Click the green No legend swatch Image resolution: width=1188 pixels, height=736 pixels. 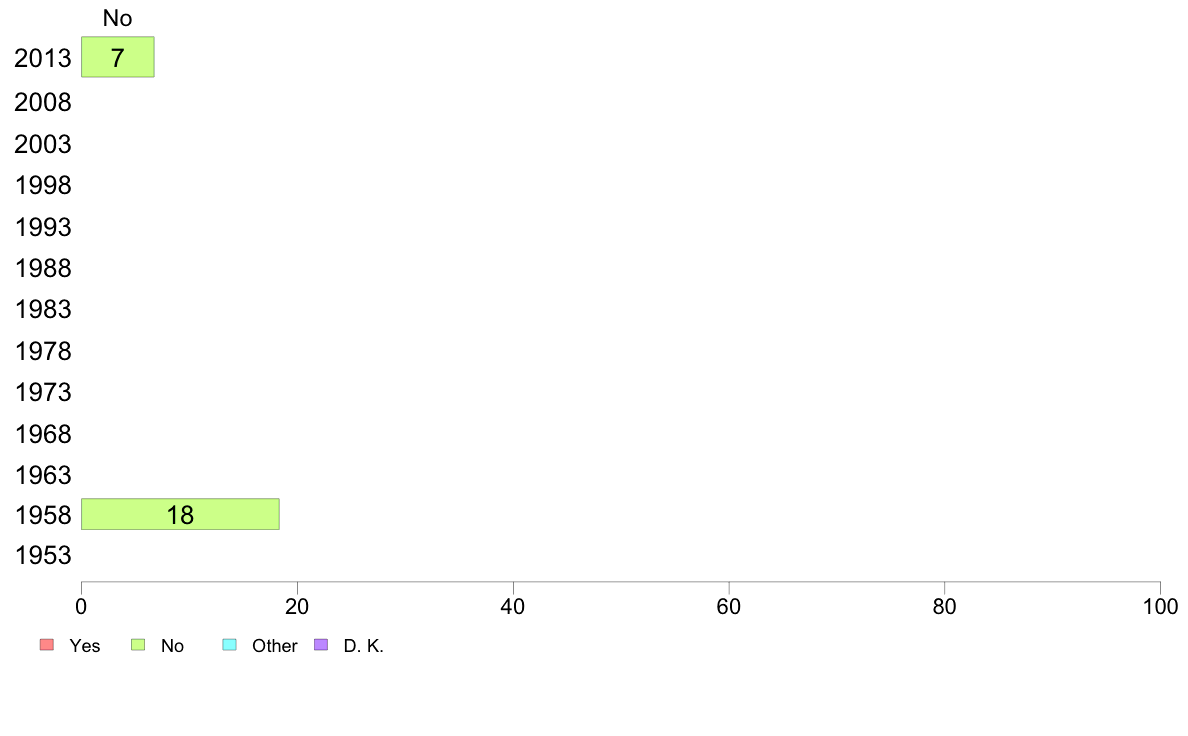[138, 645]
